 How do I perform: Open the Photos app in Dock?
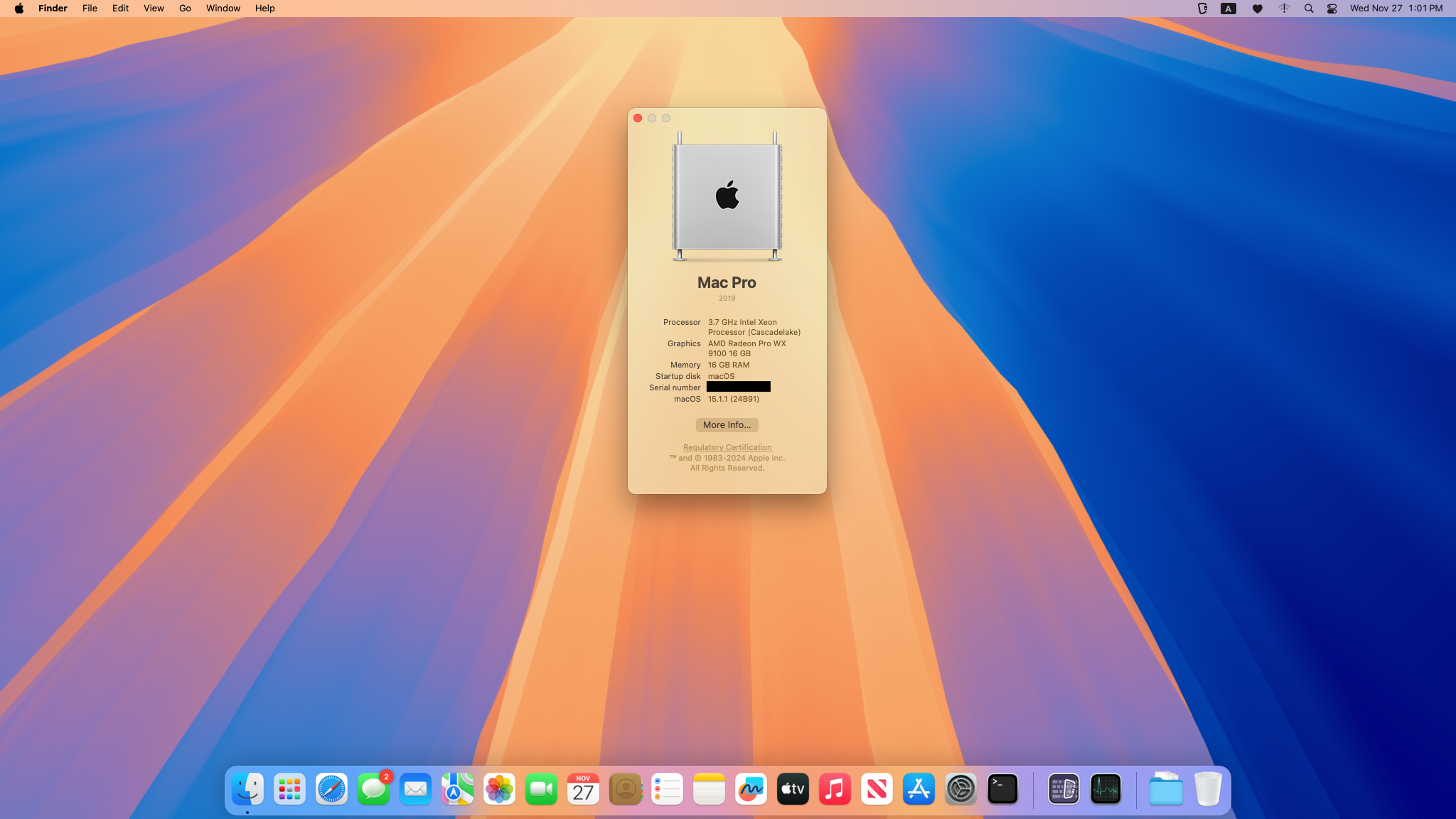coord(499,789)
